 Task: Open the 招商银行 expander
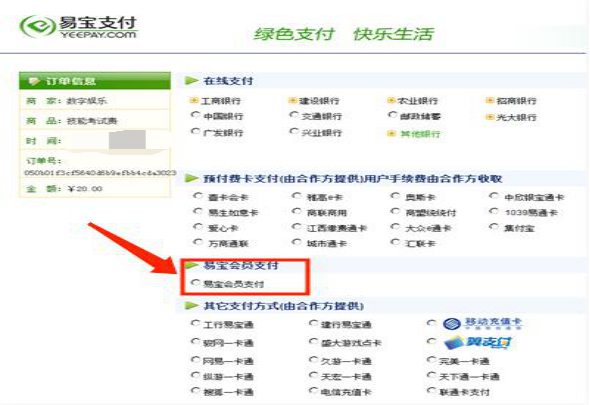tap(490, 100)
